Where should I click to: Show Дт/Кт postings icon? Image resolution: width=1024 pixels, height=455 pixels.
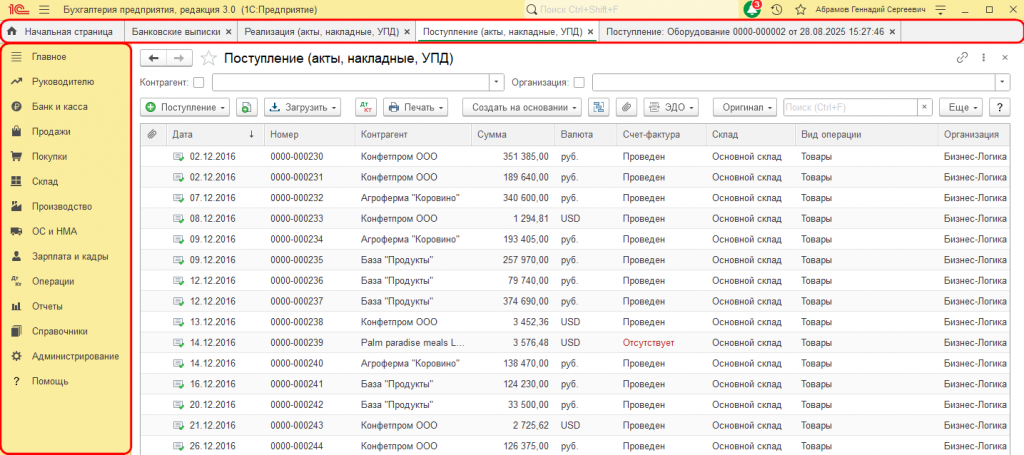(x=366, y=107)
